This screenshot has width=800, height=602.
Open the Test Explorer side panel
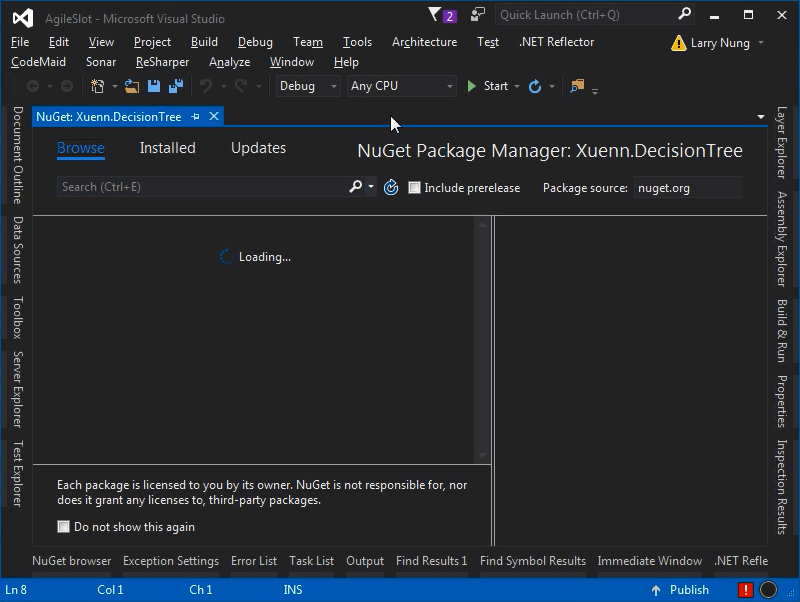[18, 473]
